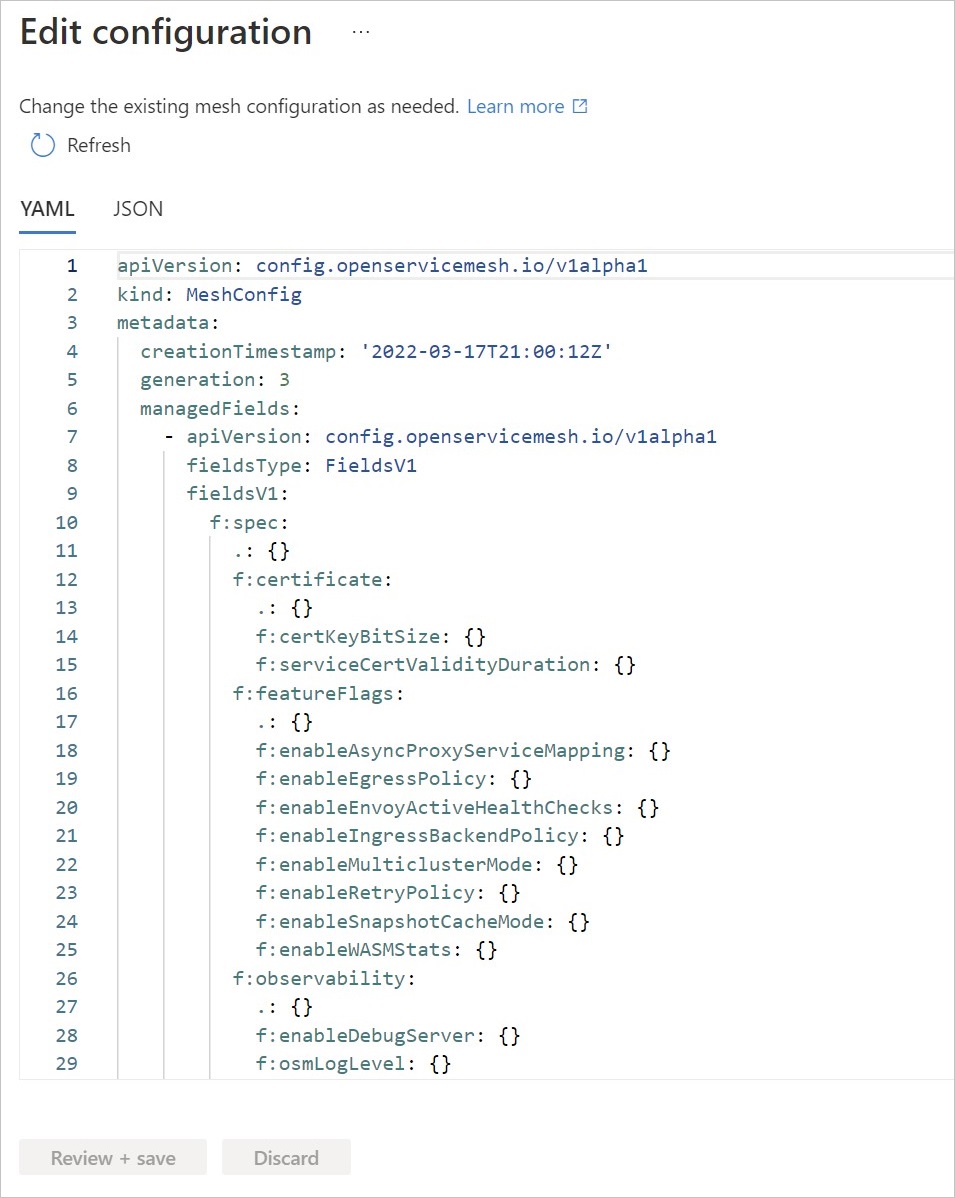This screenshot has width=955, height=1198.
Task: Click line number 1 in the editor gutter
Action: coord(71,266)
